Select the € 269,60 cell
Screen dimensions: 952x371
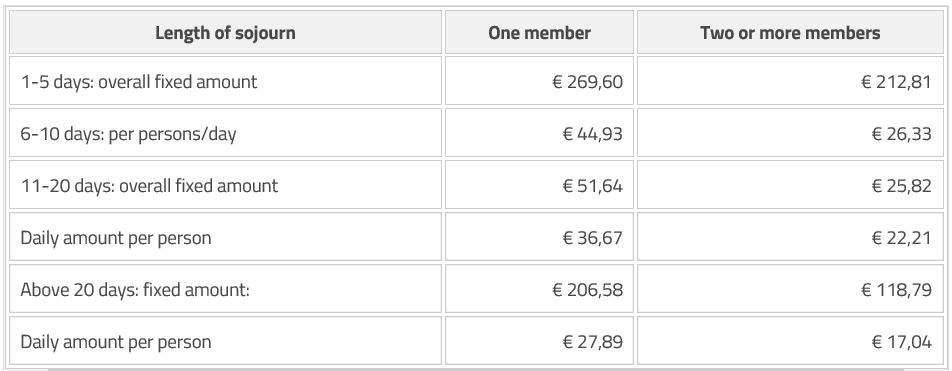tap(539, 81)
